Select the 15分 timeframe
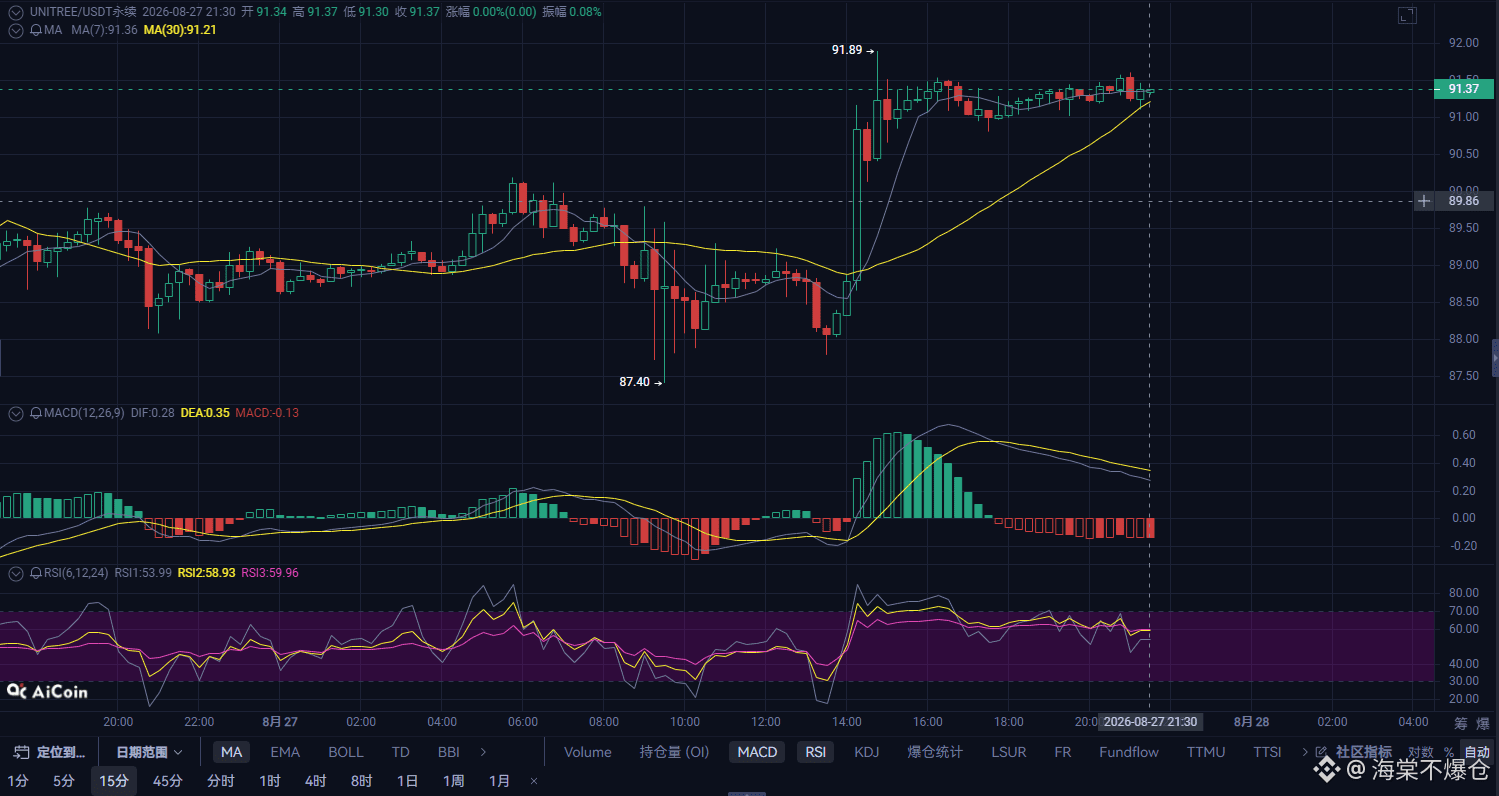Viewport: 1499px width, 796px height. tap(114, 781)
